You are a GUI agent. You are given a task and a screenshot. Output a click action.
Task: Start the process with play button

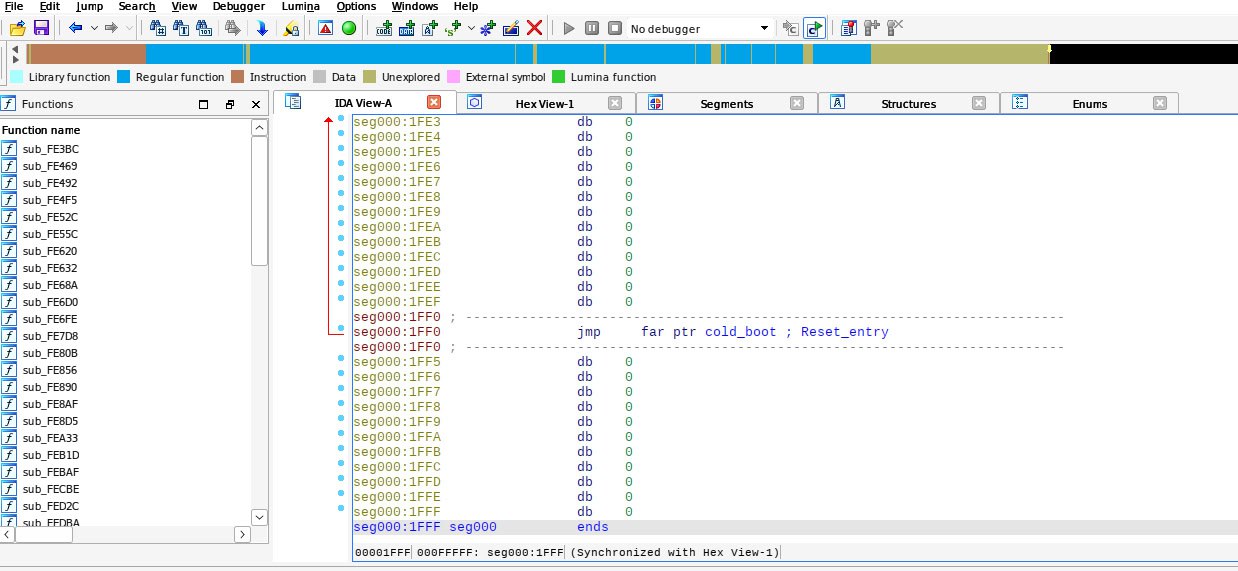click(x=569, y=28)
